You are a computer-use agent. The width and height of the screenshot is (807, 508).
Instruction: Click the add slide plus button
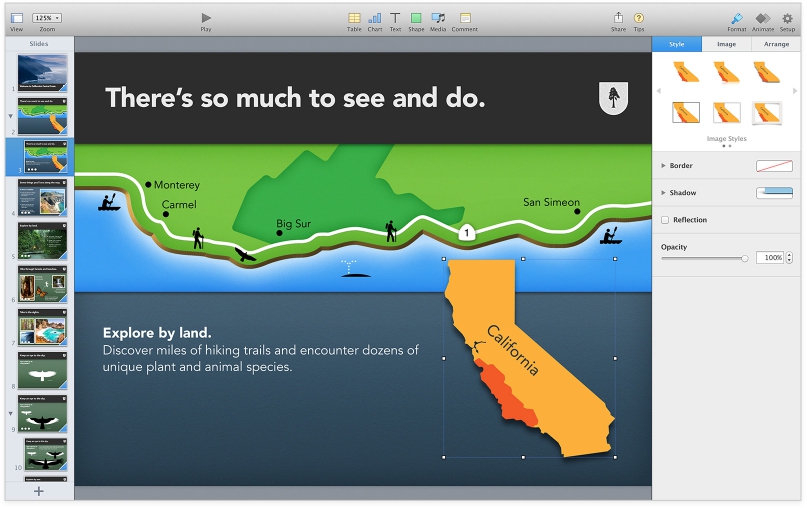(39, 491)
